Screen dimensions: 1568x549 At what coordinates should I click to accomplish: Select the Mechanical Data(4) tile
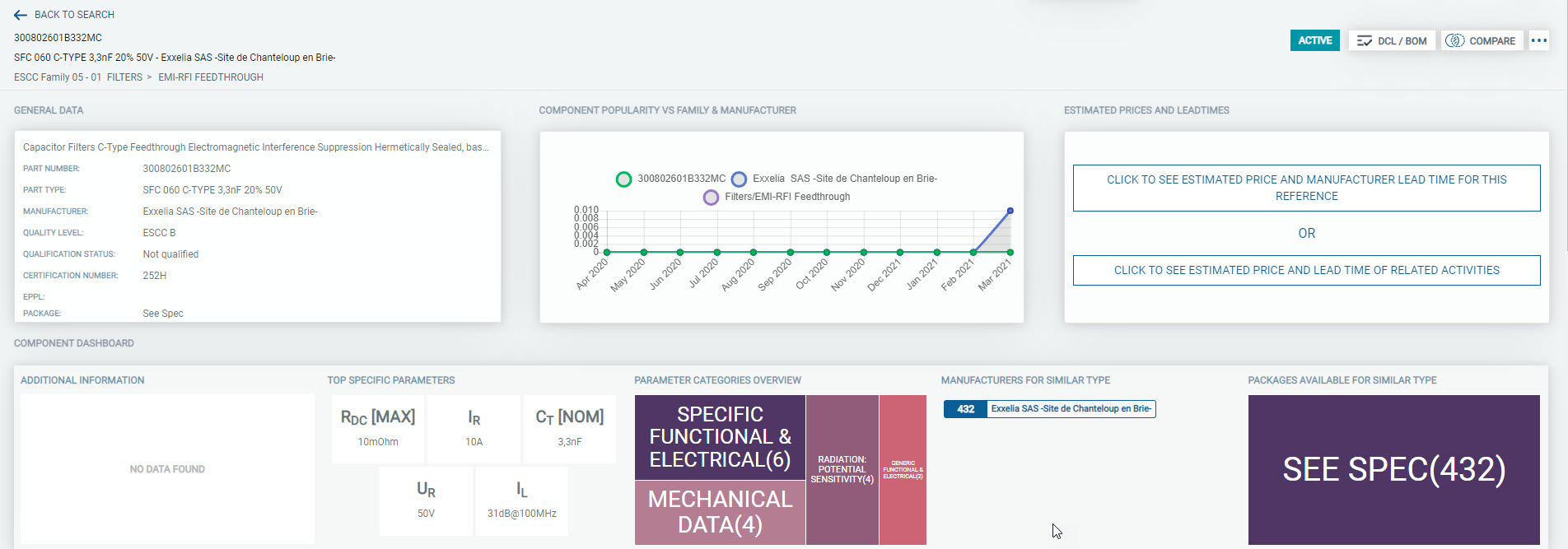tap(720, 512)
